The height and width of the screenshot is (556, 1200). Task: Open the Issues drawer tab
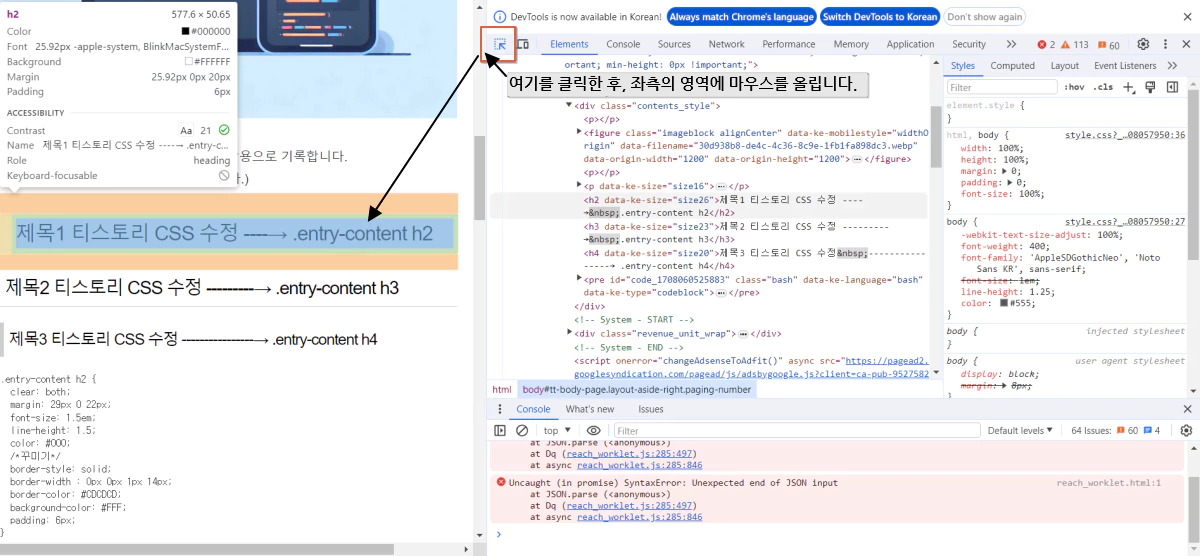[x=650, y=409]
